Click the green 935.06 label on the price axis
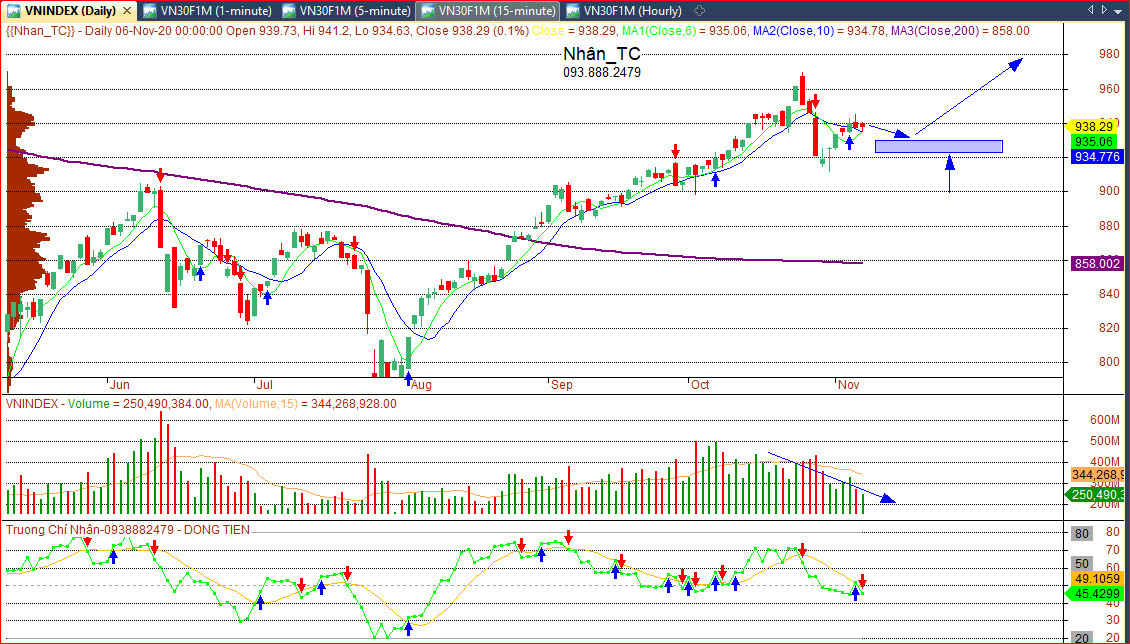The width and height of the screenshot is (1130, 644). click(x=1093, y=141)
